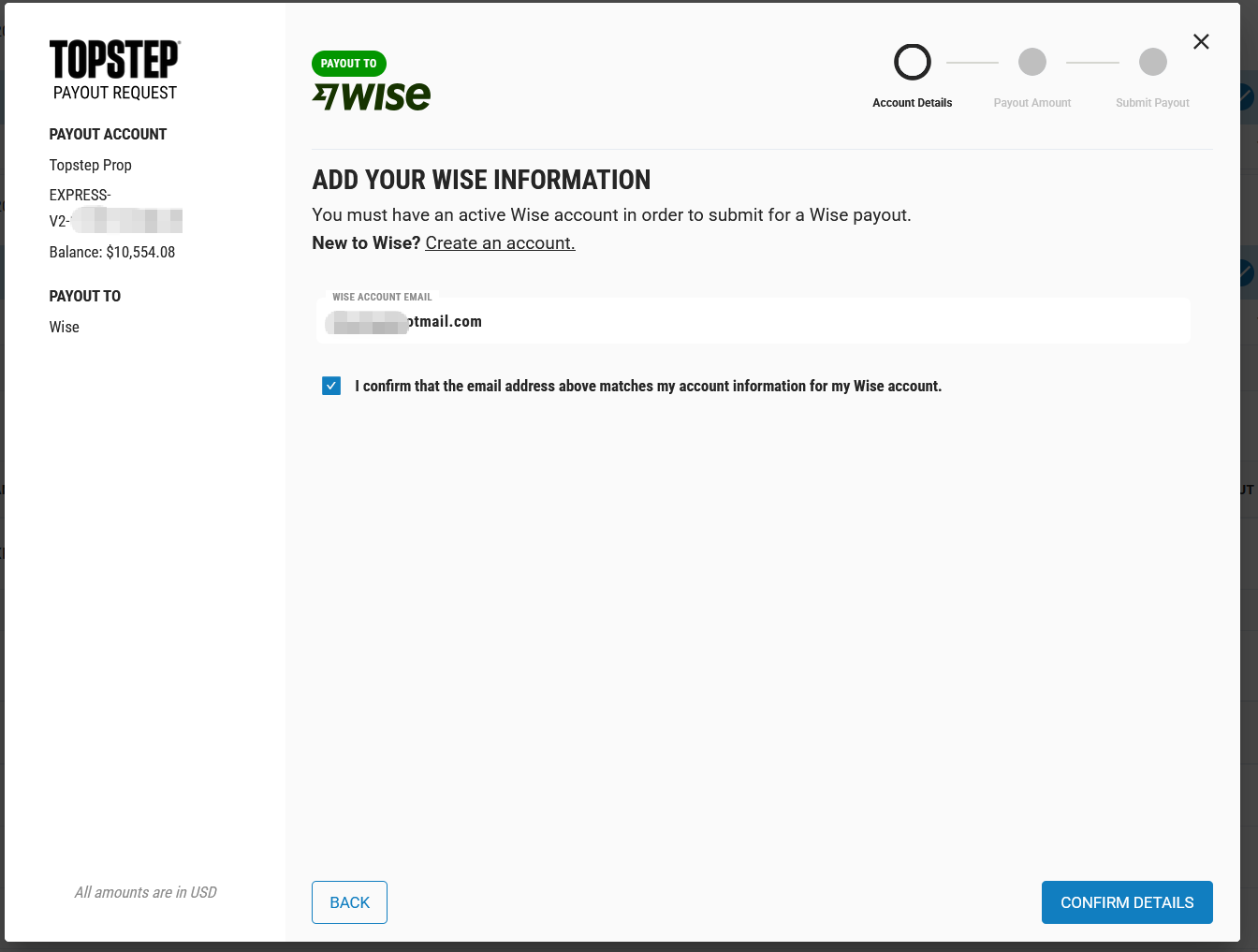Screen dimensions: 1258x952
Task: Select the Balance: $10,554.08 text
Action: (x=112, y=252)
